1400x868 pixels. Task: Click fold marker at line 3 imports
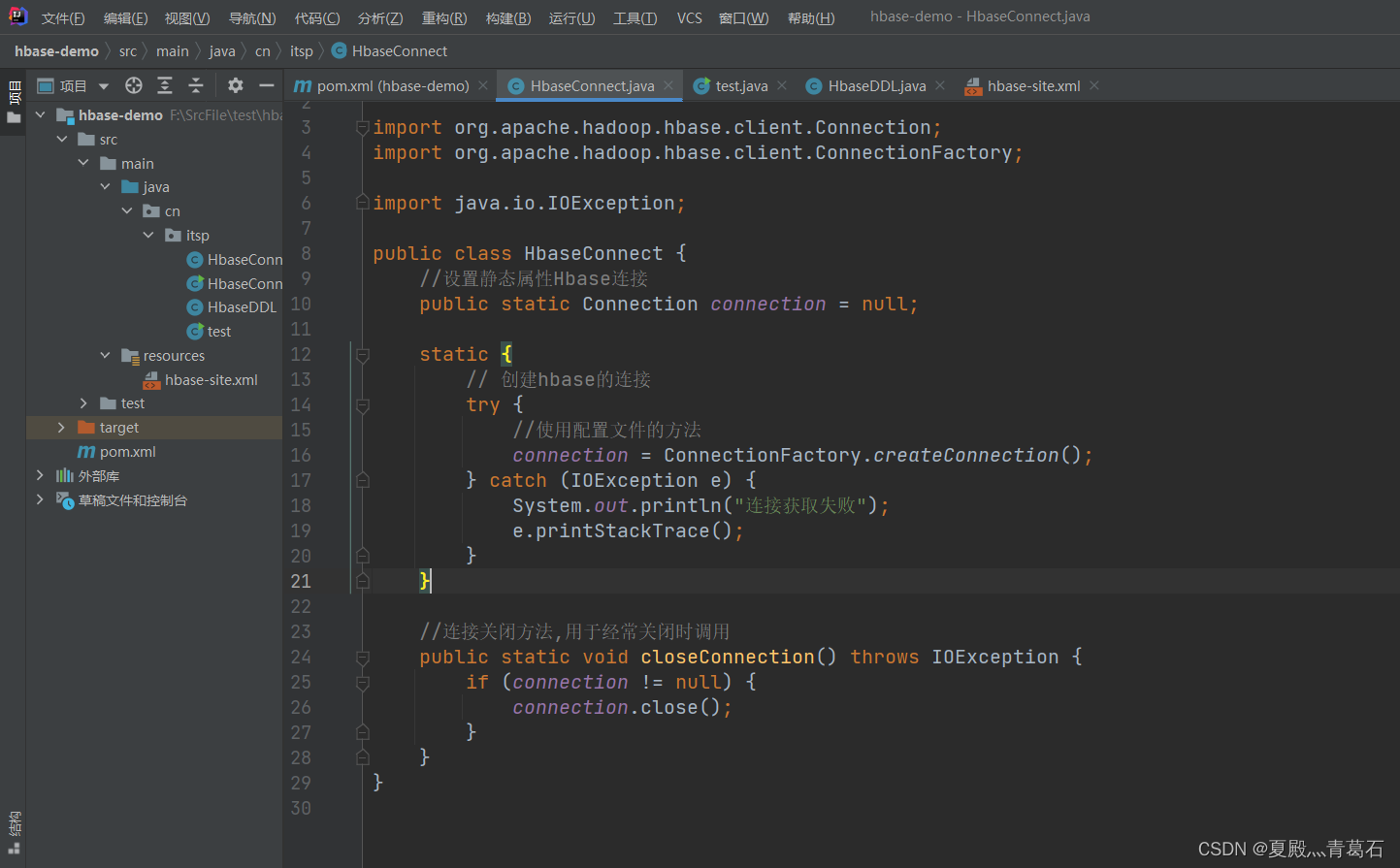(362, 128)
